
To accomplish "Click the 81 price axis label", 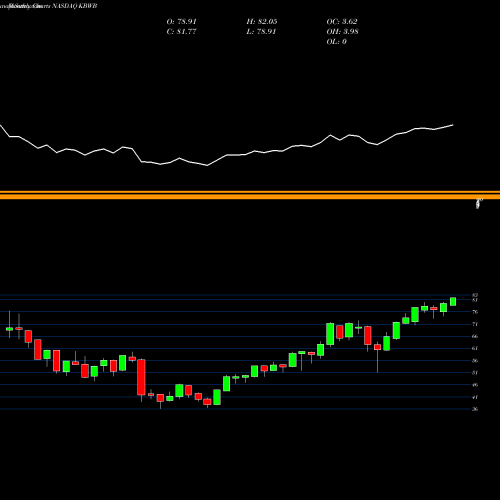I will click(x=475, y=300).
